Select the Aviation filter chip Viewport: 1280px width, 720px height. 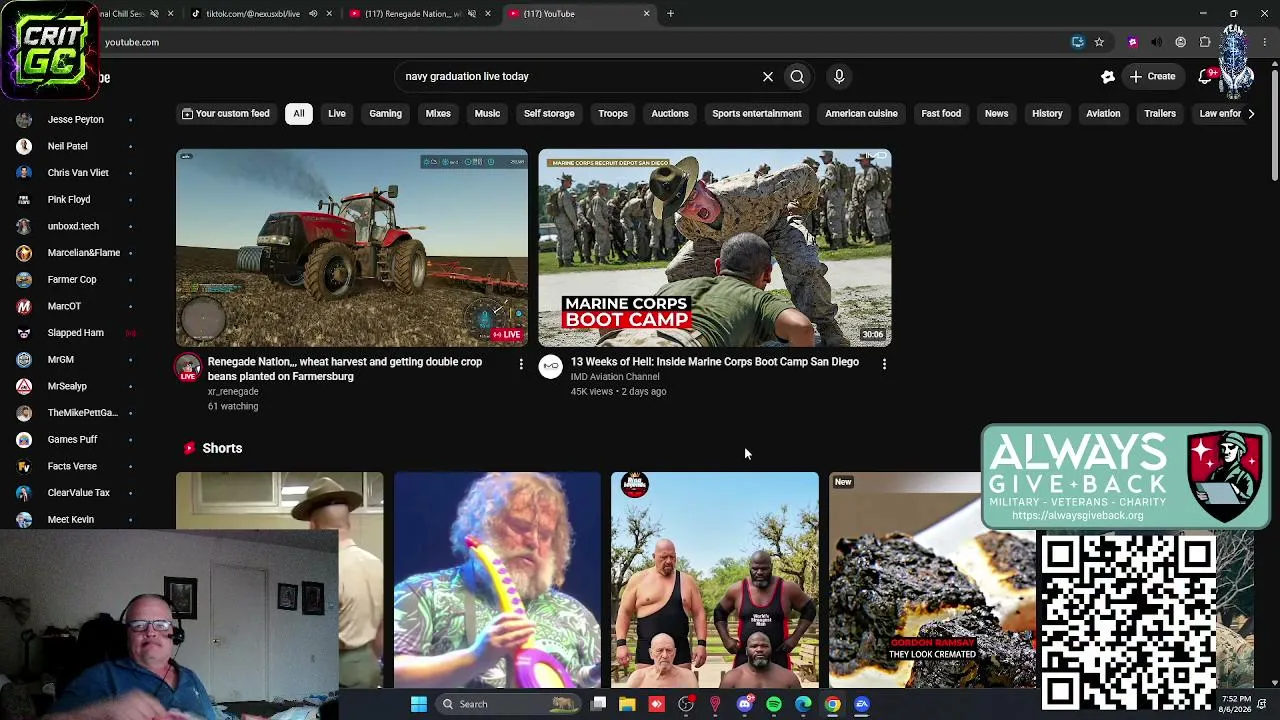tap(1103, 114)
